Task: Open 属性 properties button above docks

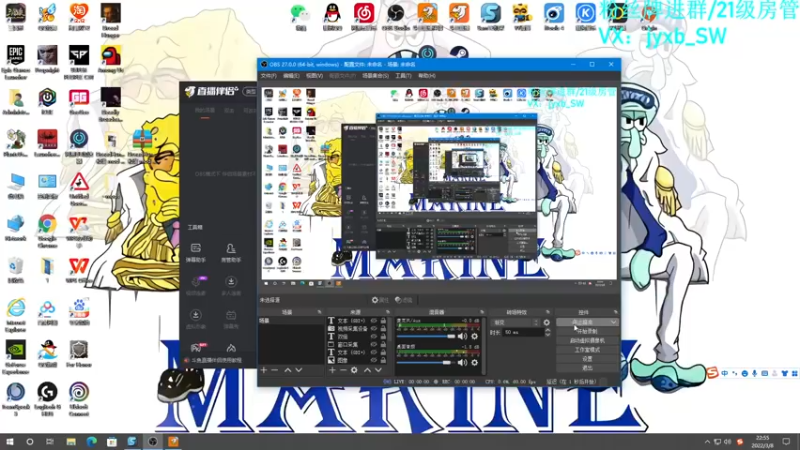Action: 380,300
